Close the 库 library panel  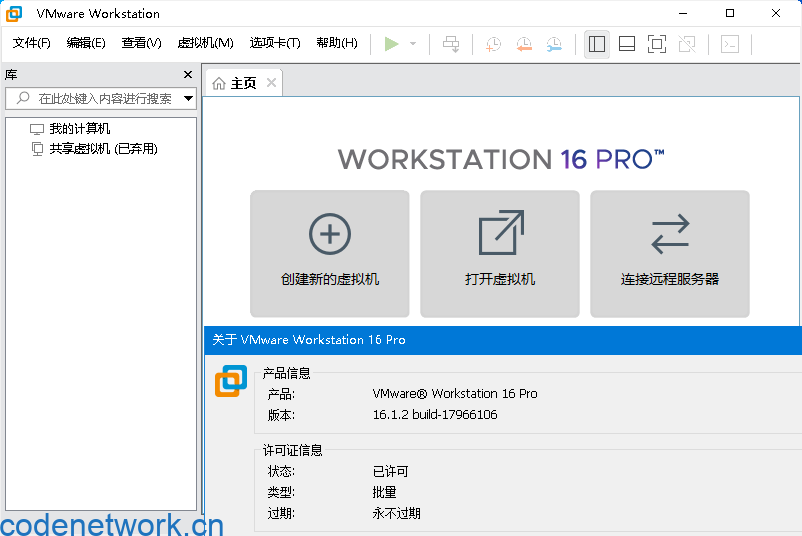[x=188, y=75]
